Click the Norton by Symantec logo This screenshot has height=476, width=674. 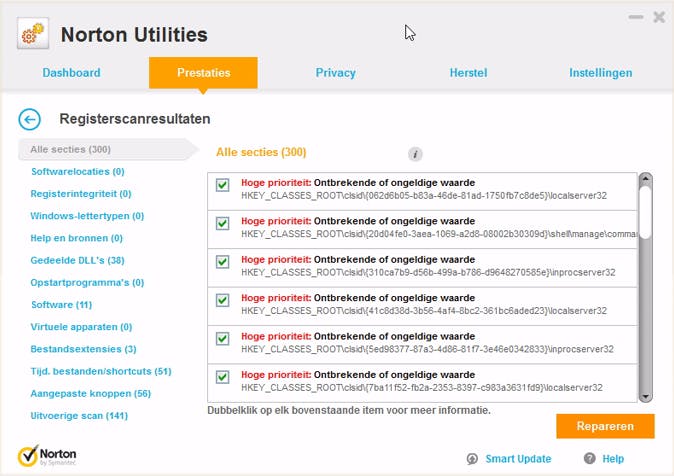point(47,456)
